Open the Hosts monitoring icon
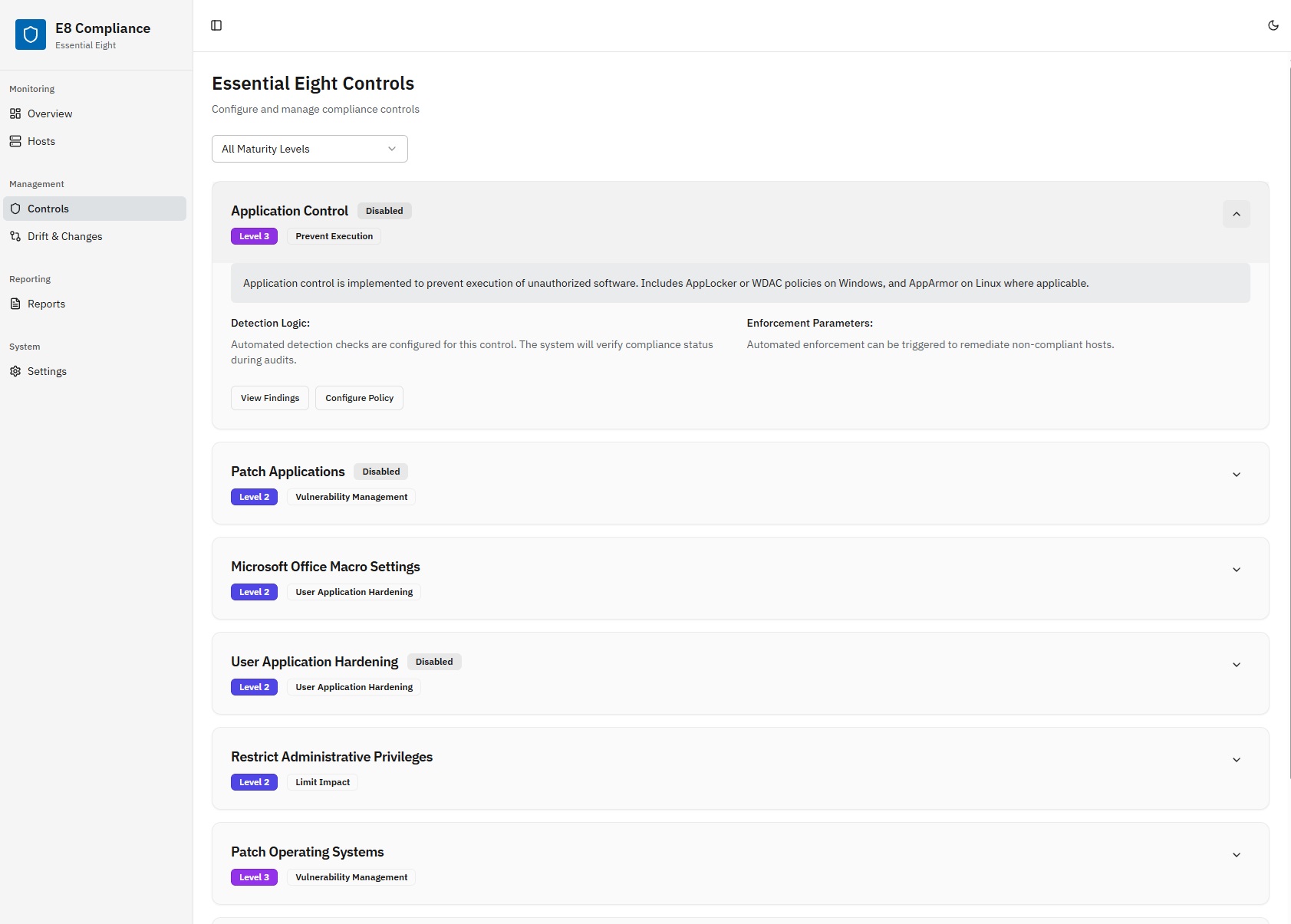This screenshot has height=924, width=1291. click(x=15, y=141)
